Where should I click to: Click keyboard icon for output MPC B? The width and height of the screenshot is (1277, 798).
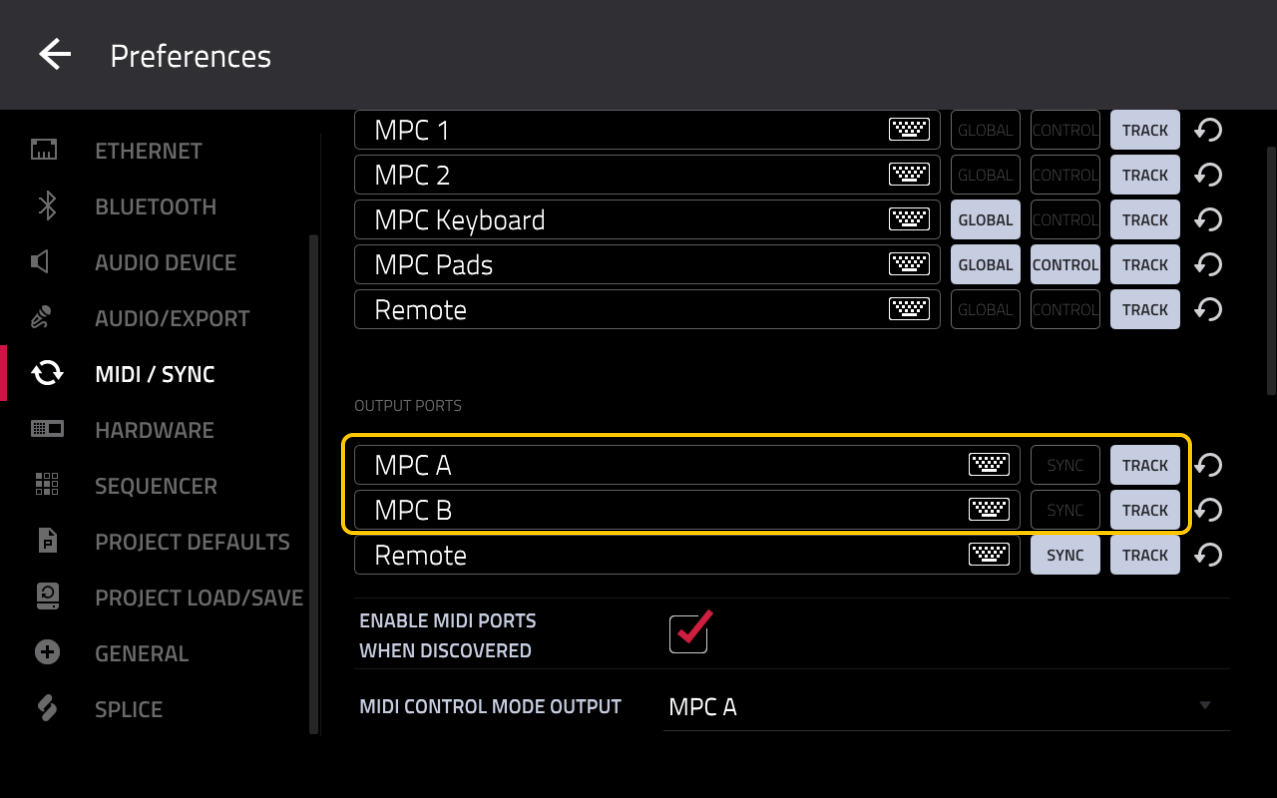(989, 510)
